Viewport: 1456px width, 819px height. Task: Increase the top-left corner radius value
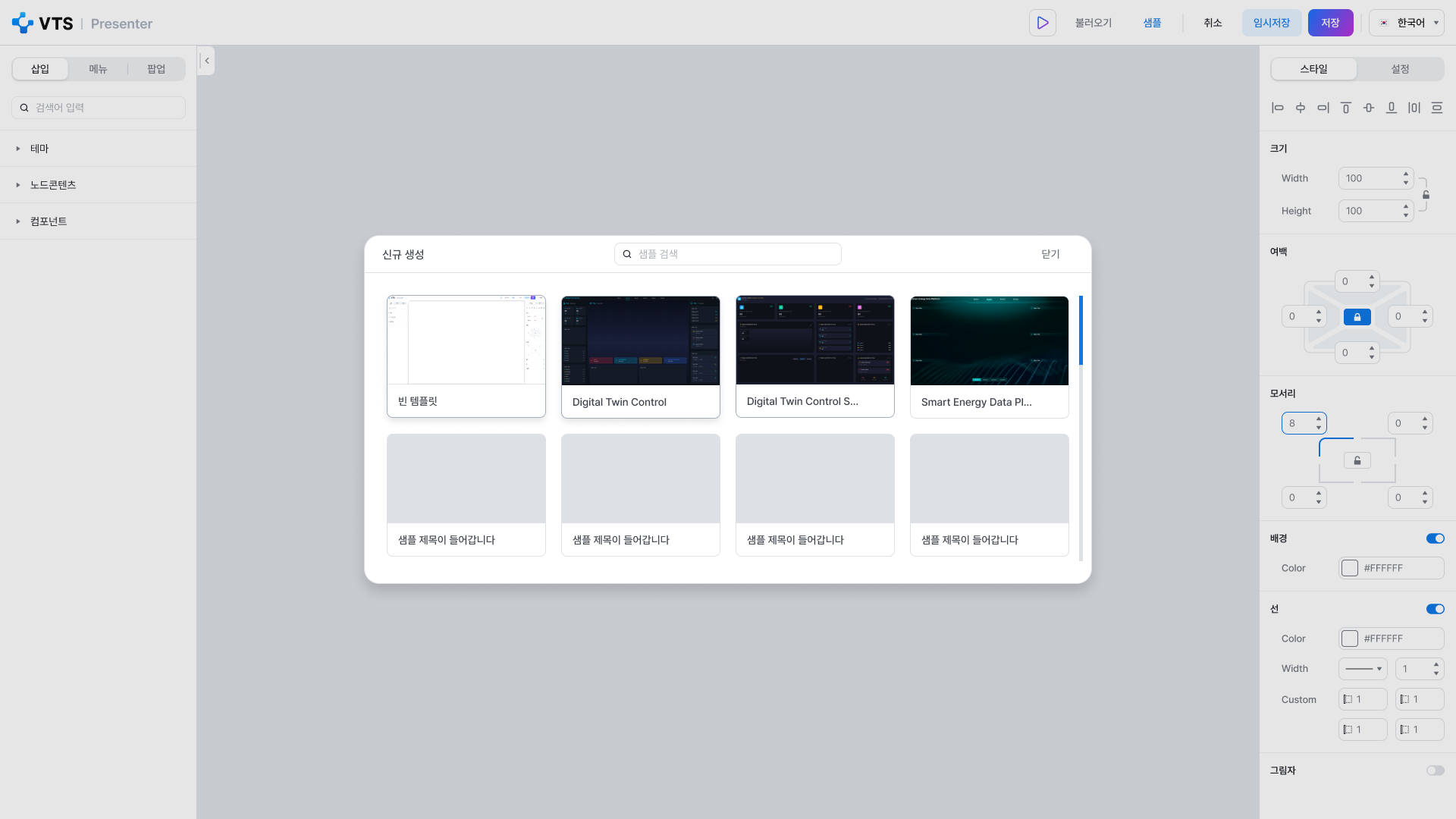1319,419
